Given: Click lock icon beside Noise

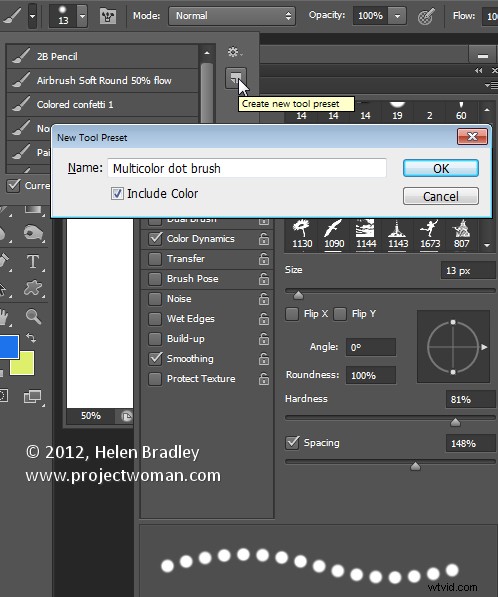Looking at the screenshot, I should [x=264, y=299].
